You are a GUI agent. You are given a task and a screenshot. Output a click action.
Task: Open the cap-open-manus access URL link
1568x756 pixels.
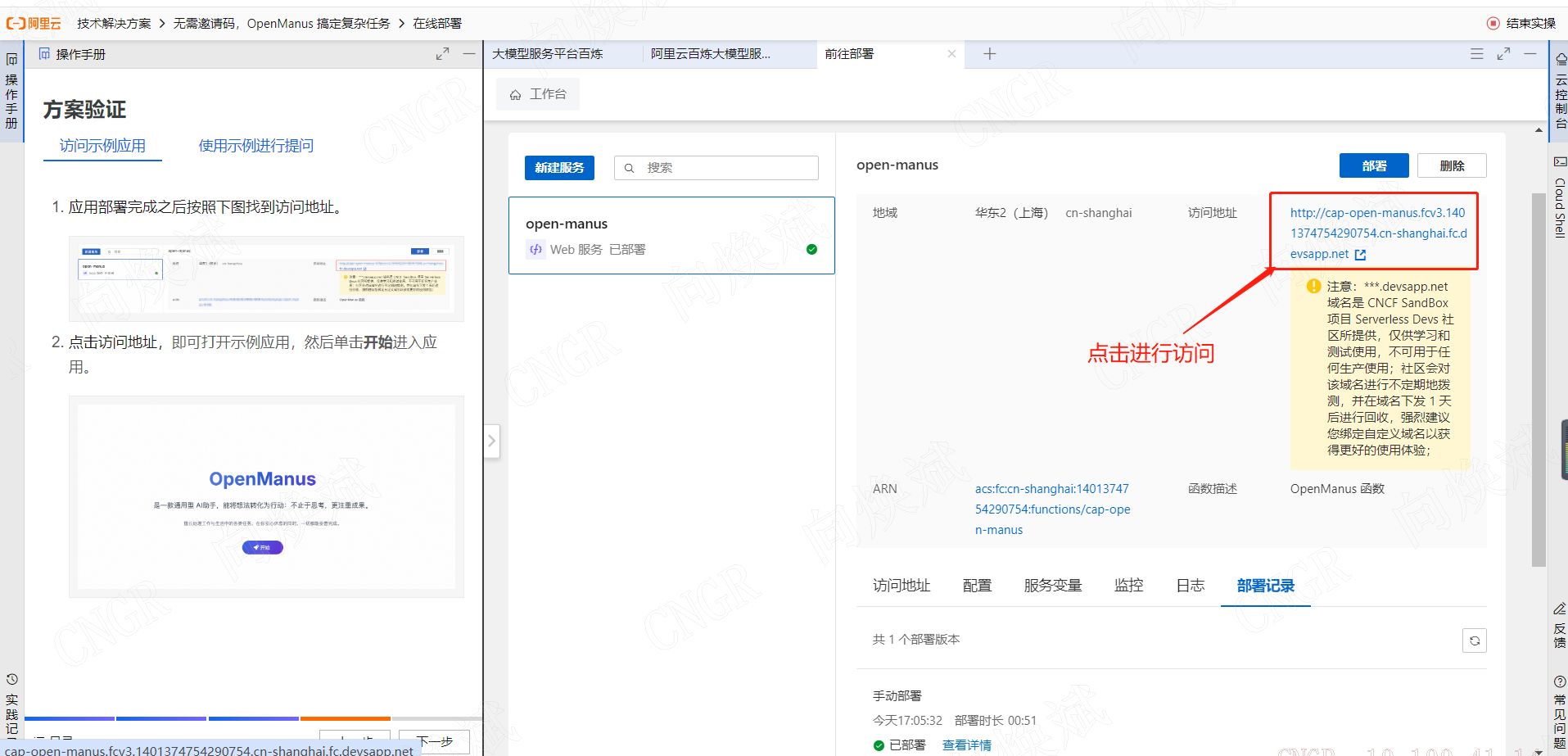tap(1378, 233)
